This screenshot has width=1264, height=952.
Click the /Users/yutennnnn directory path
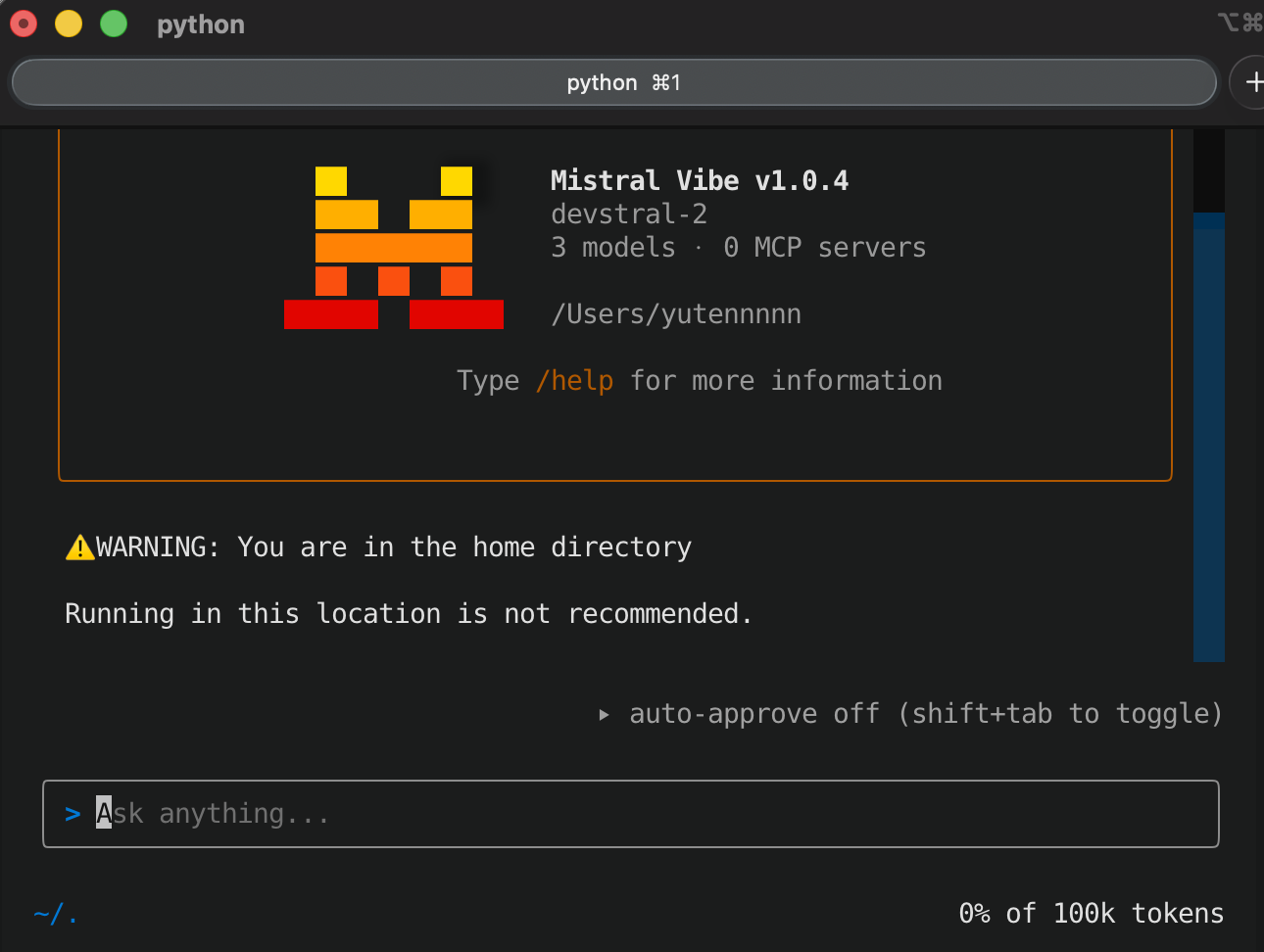pos(675,314)
